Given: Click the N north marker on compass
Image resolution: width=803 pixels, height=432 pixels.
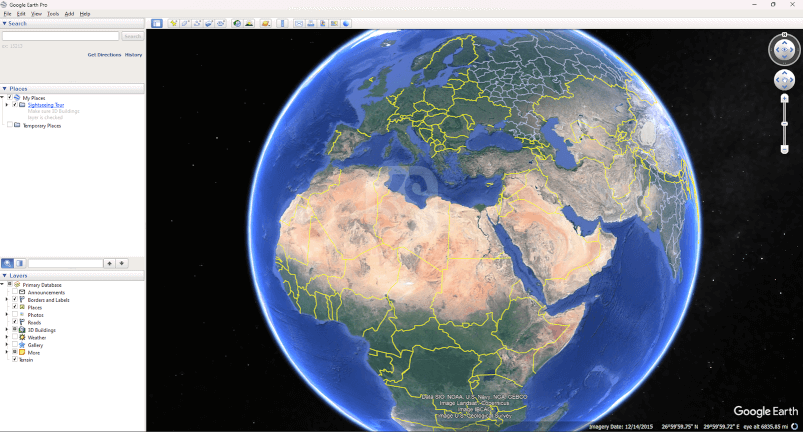Looking at the screenshot, I should pyautogui.click(x=784, y=35).
